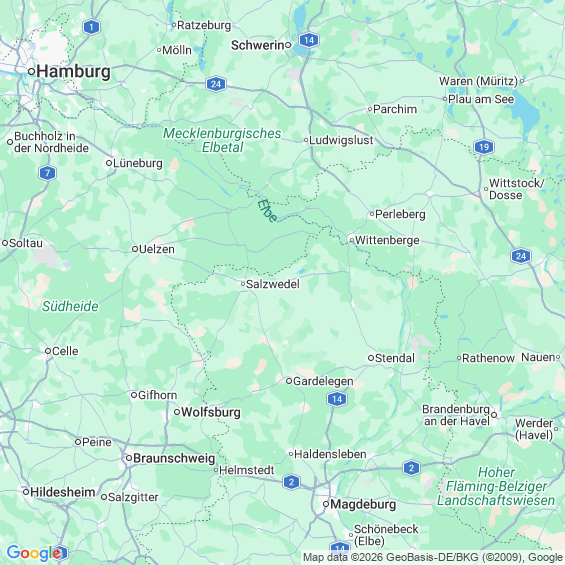Click the A14 shield beside Schwerin
Image resolution: width=565 pixels, height=565 pixels.
pos(309,40)
